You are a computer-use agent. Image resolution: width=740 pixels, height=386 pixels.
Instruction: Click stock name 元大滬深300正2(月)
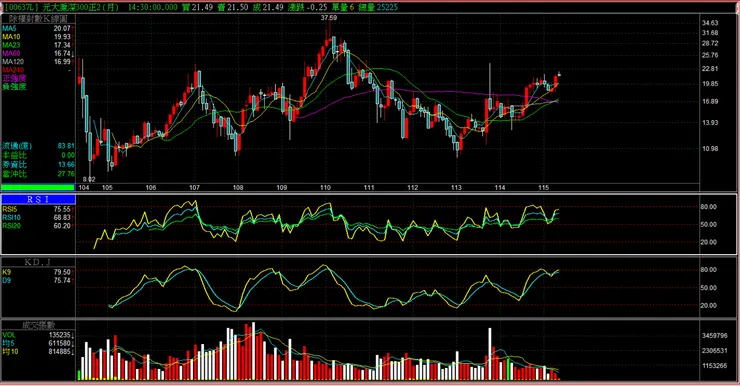click(x=81, y=7)
